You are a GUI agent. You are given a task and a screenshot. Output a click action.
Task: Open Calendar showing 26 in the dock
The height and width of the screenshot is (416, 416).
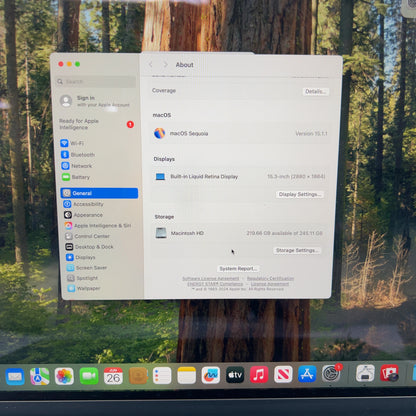click(113, 376)
